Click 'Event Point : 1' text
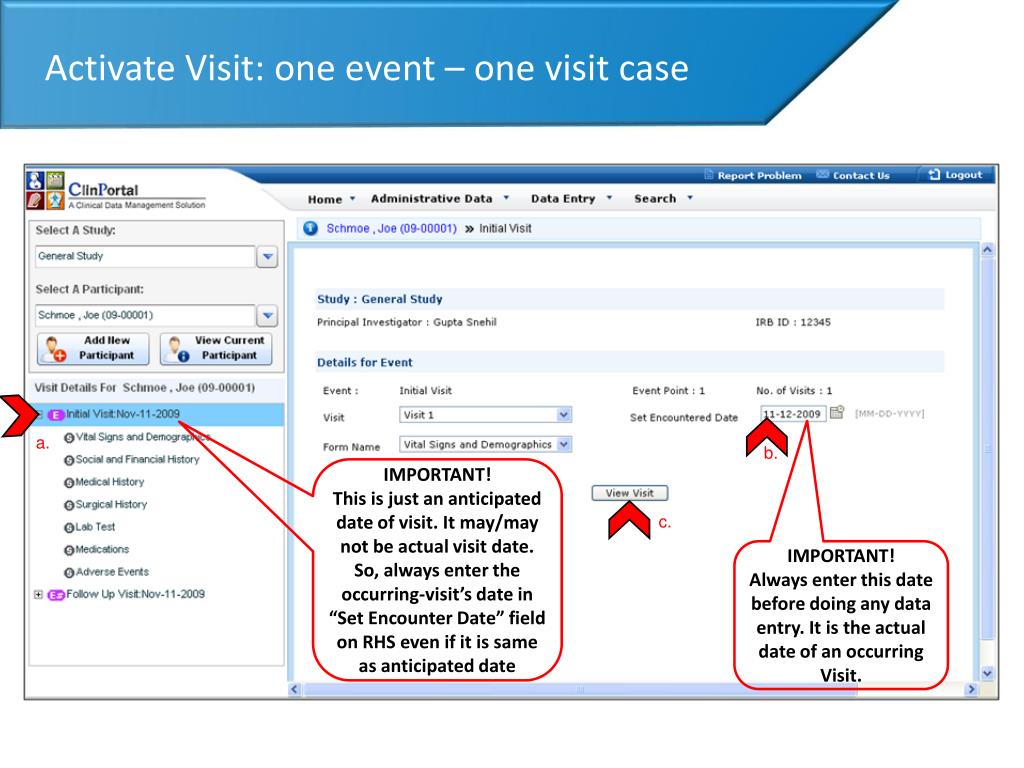Image resolution: width=1024 pixels, height=768 pixels. 668,391
